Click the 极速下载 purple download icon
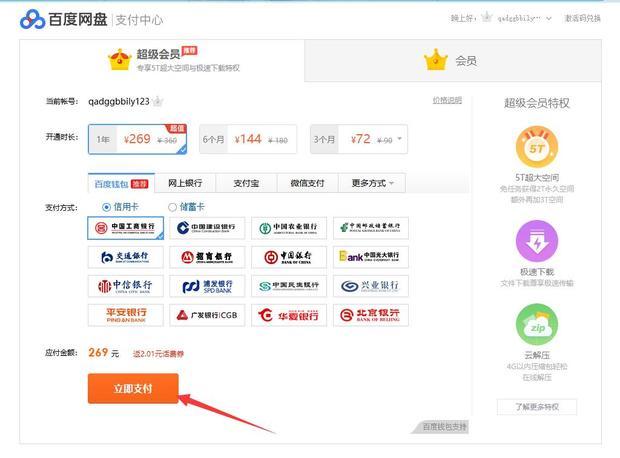 click(537, 241)
